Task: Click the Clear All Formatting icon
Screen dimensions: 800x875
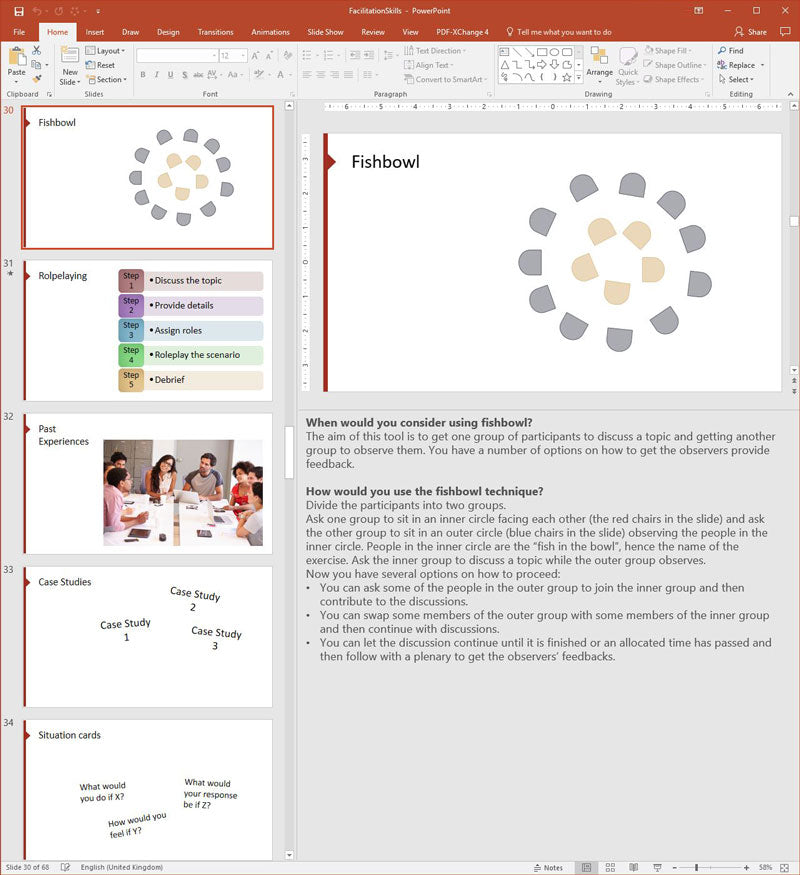Action: pos(288,55)
